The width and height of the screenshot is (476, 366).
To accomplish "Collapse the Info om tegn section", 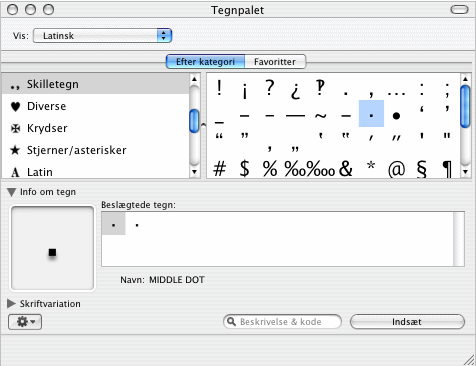I will [x=11, y=192].
